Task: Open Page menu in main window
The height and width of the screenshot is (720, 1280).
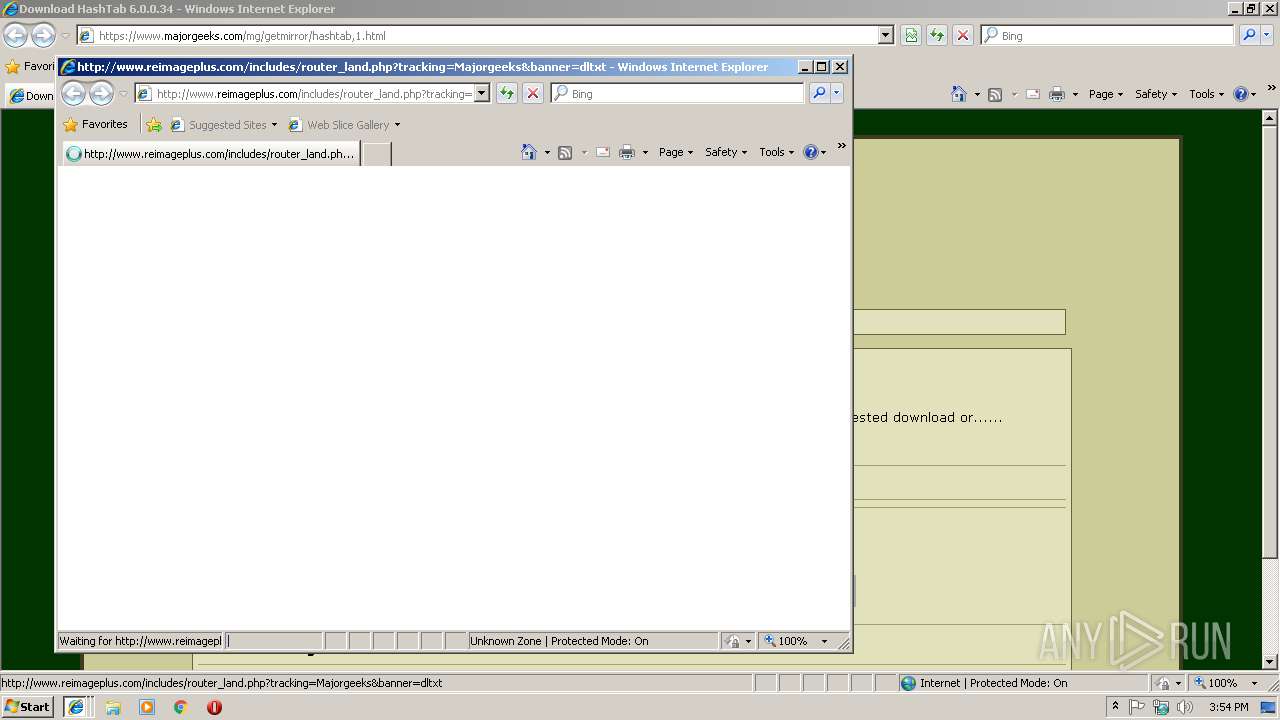Action: [1106, 94]
